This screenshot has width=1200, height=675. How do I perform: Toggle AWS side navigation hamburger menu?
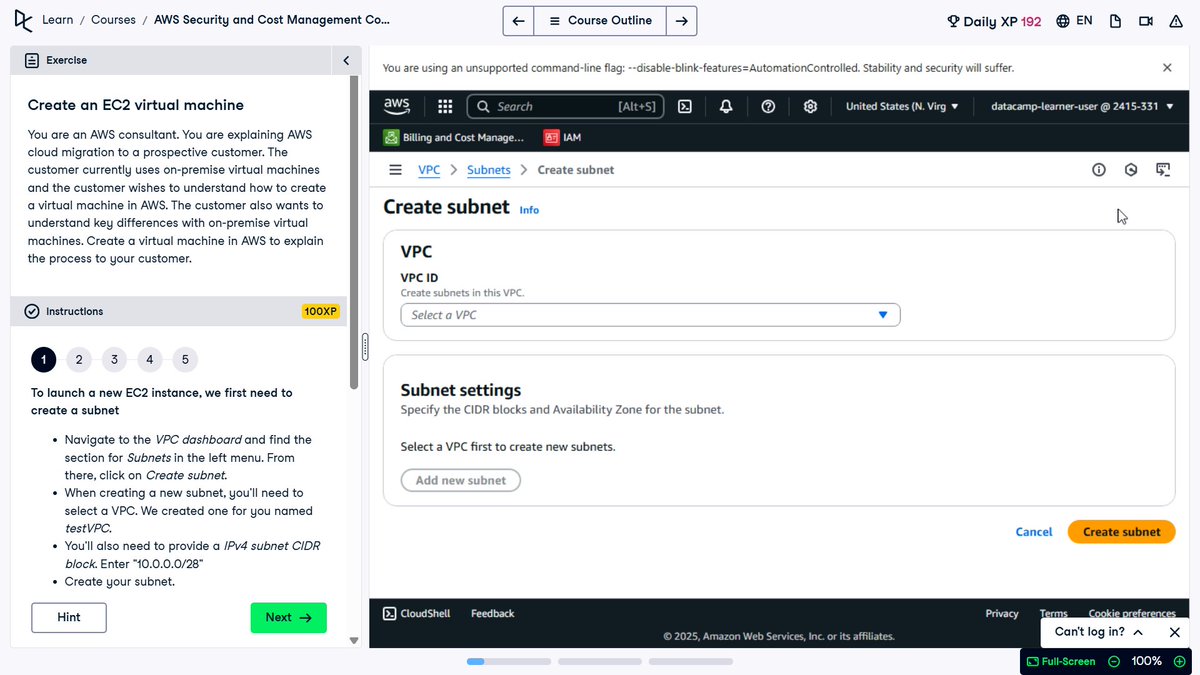click(396, 170)
